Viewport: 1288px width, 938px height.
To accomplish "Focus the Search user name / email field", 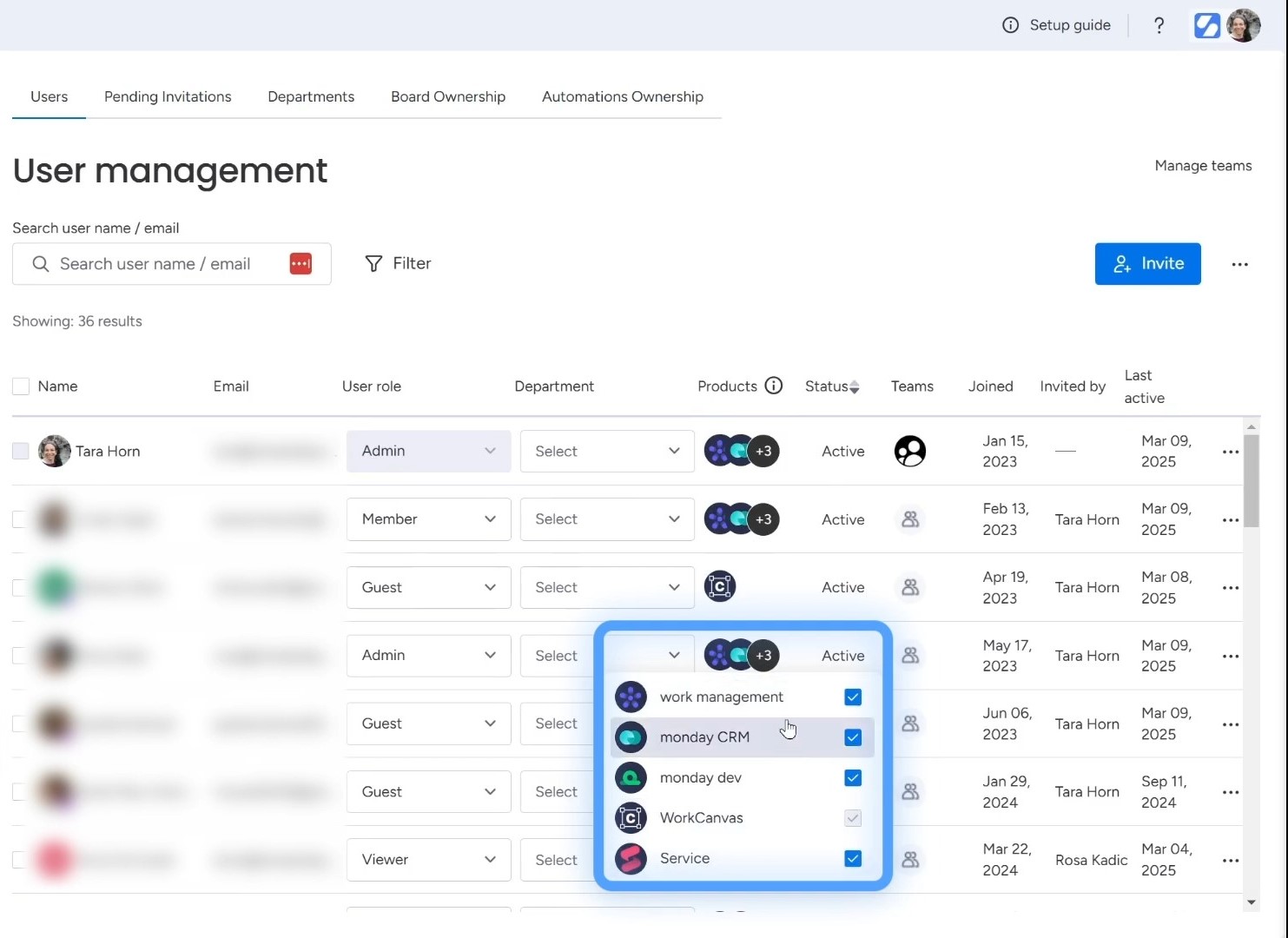I will pos(172,264).
